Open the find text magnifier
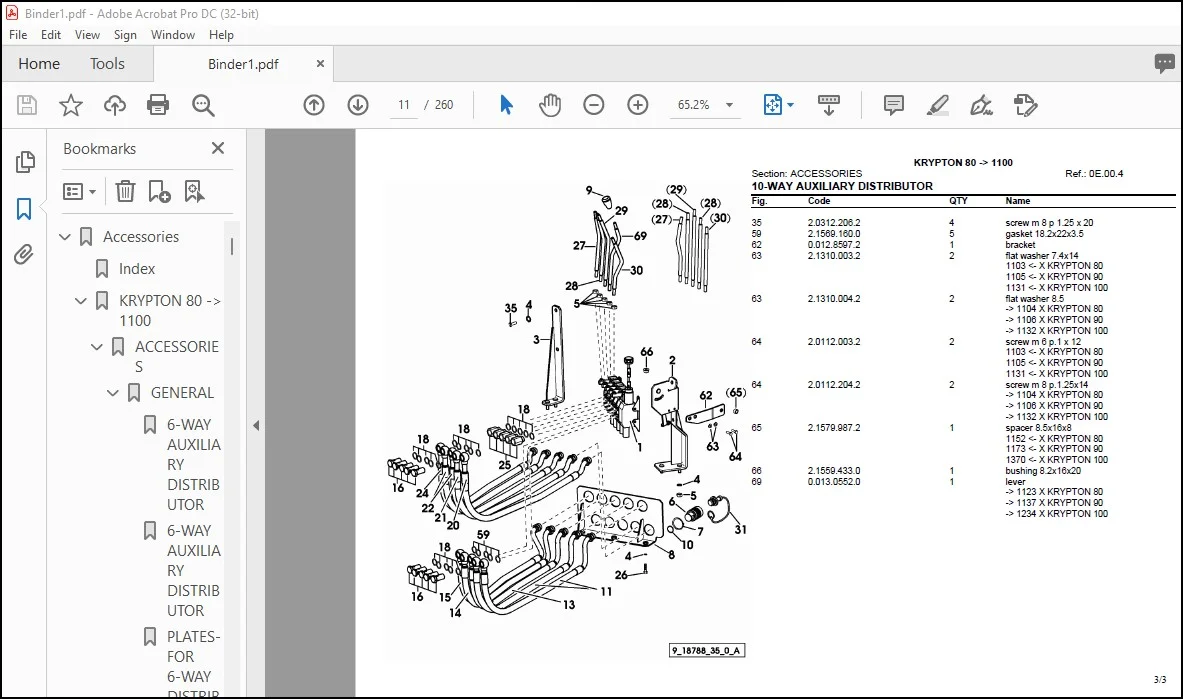The image size is (1183, 699). 203,105
